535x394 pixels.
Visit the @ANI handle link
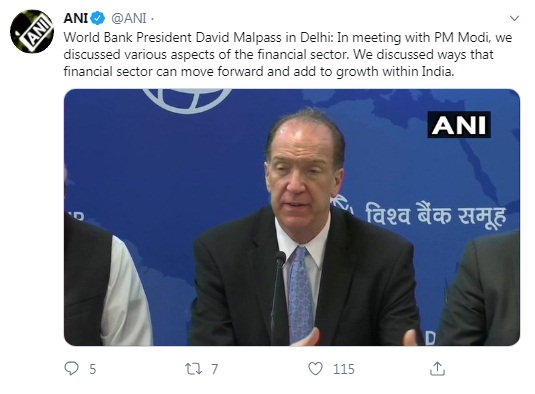pyautogui.click(x=129, y=18)
